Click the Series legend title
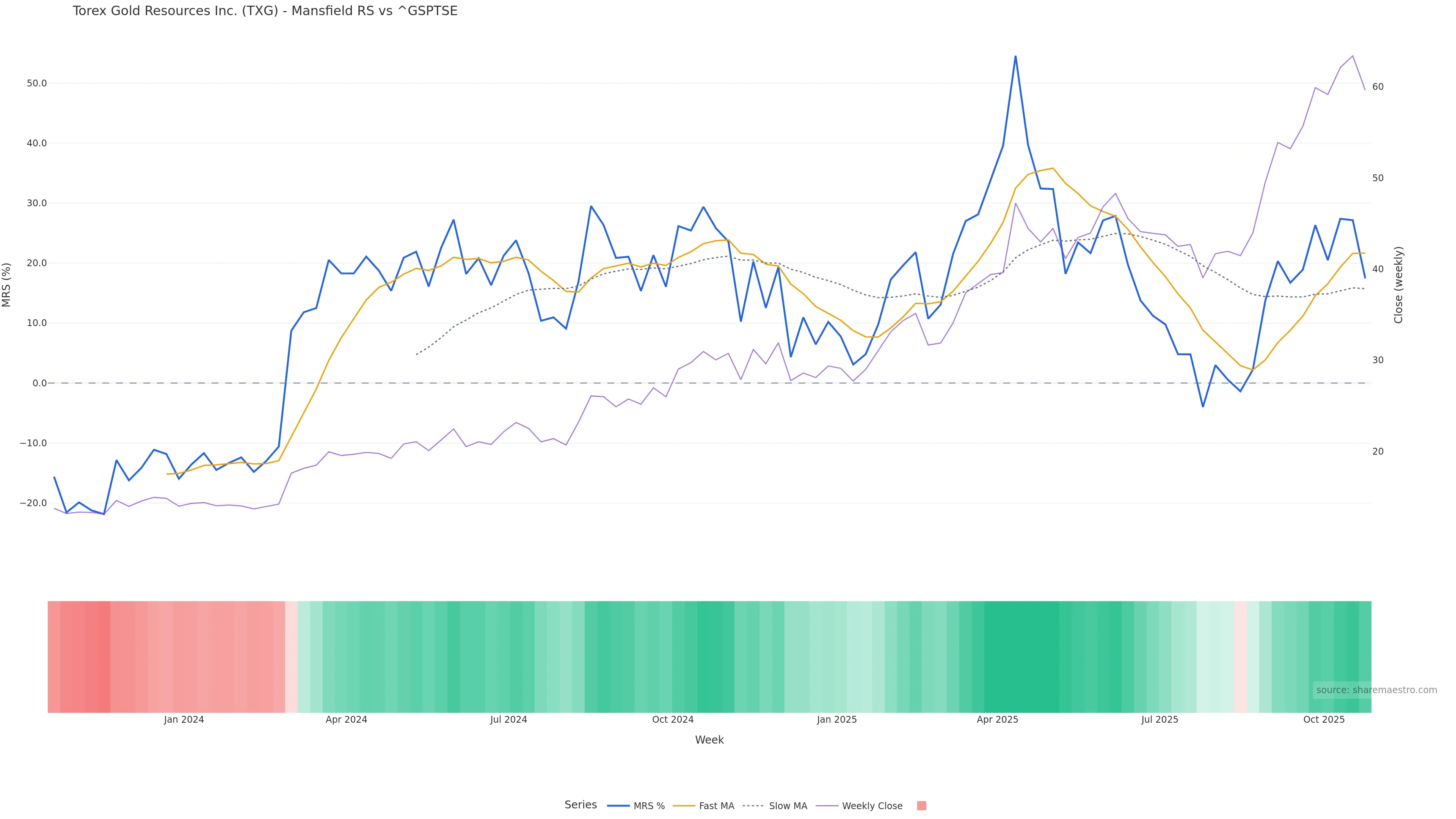The width and height of the screenshot is (1456, 819). point(581,805)
